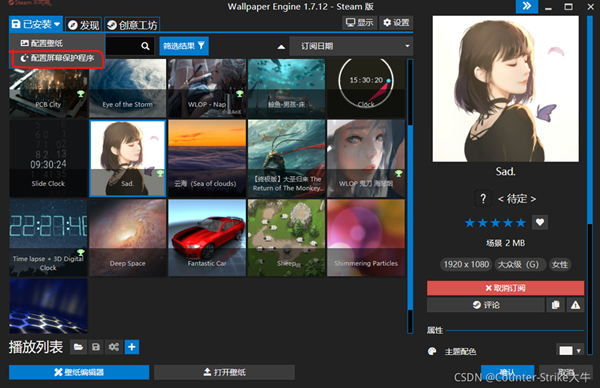Click the 1920 x 1080 resolution tag
Viewport: 600px width, 388px height.
[466, 264]
